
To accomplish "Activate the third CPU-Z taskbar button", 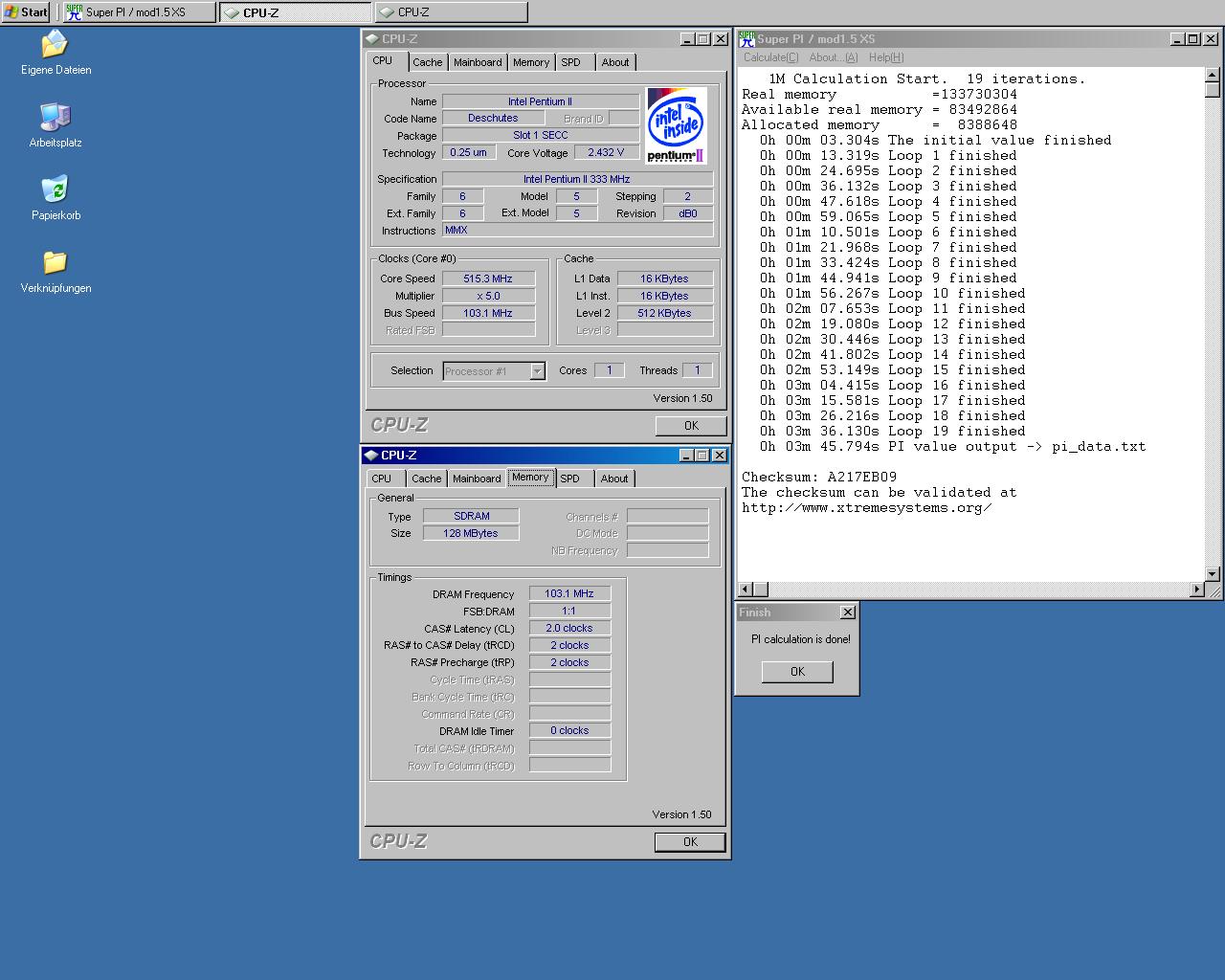I will coord(451,12).
